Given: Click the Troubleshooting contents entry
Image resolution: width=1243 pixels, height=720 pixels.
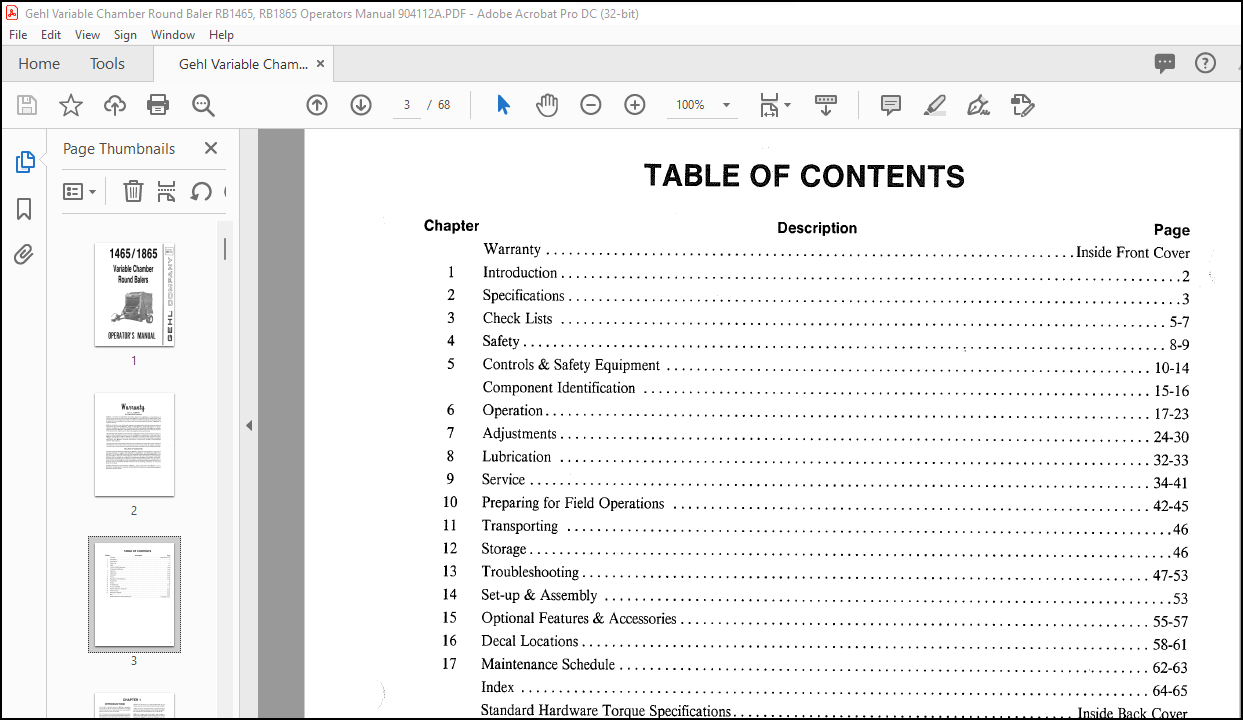Looking at the screenshot, I should pyautogui.click(x=530, y=572).
